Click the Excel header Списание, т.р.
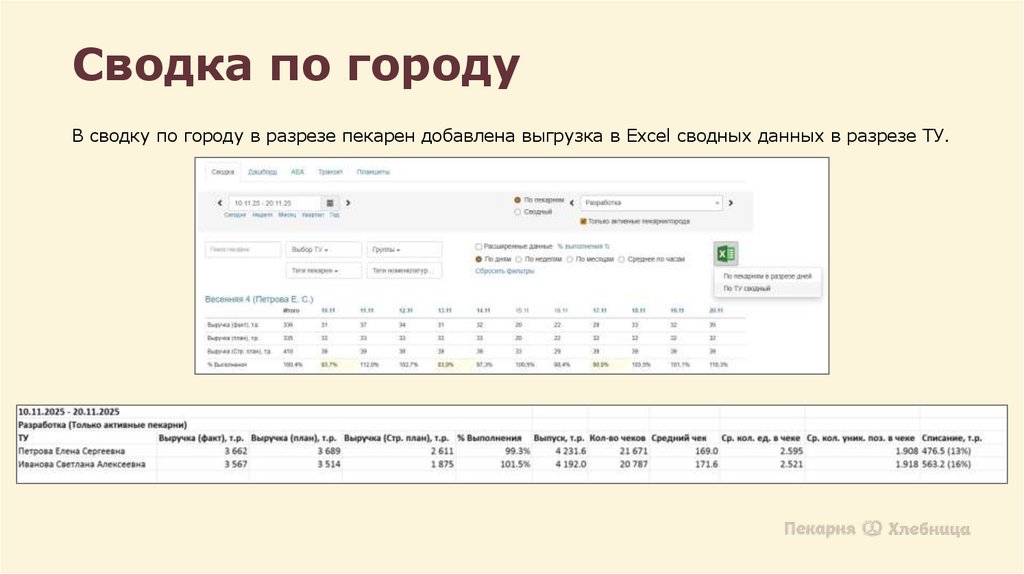Viewport: 1024px width, 574px height. 952,438
